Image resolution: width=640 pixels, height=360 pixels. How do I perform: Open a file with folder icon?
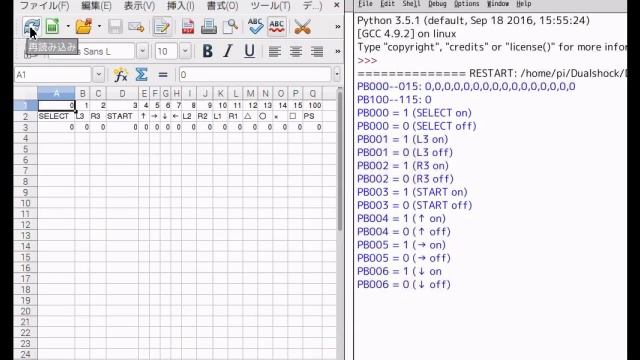point(84,27)
